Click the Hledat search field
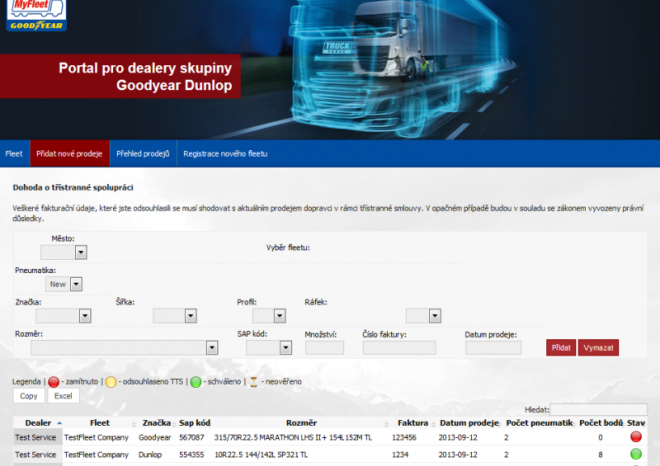The height and width of the screenshot is (466, 660). (x=599, y=409)
